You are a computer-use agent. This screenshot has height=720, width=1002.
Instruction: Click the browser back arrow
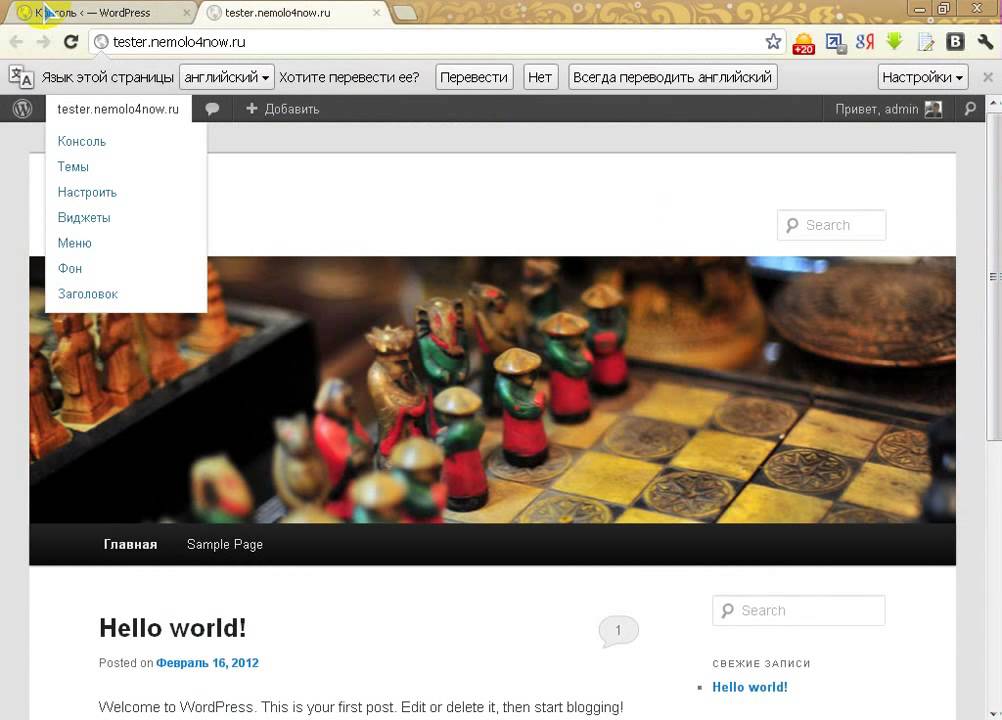[16, 42]
